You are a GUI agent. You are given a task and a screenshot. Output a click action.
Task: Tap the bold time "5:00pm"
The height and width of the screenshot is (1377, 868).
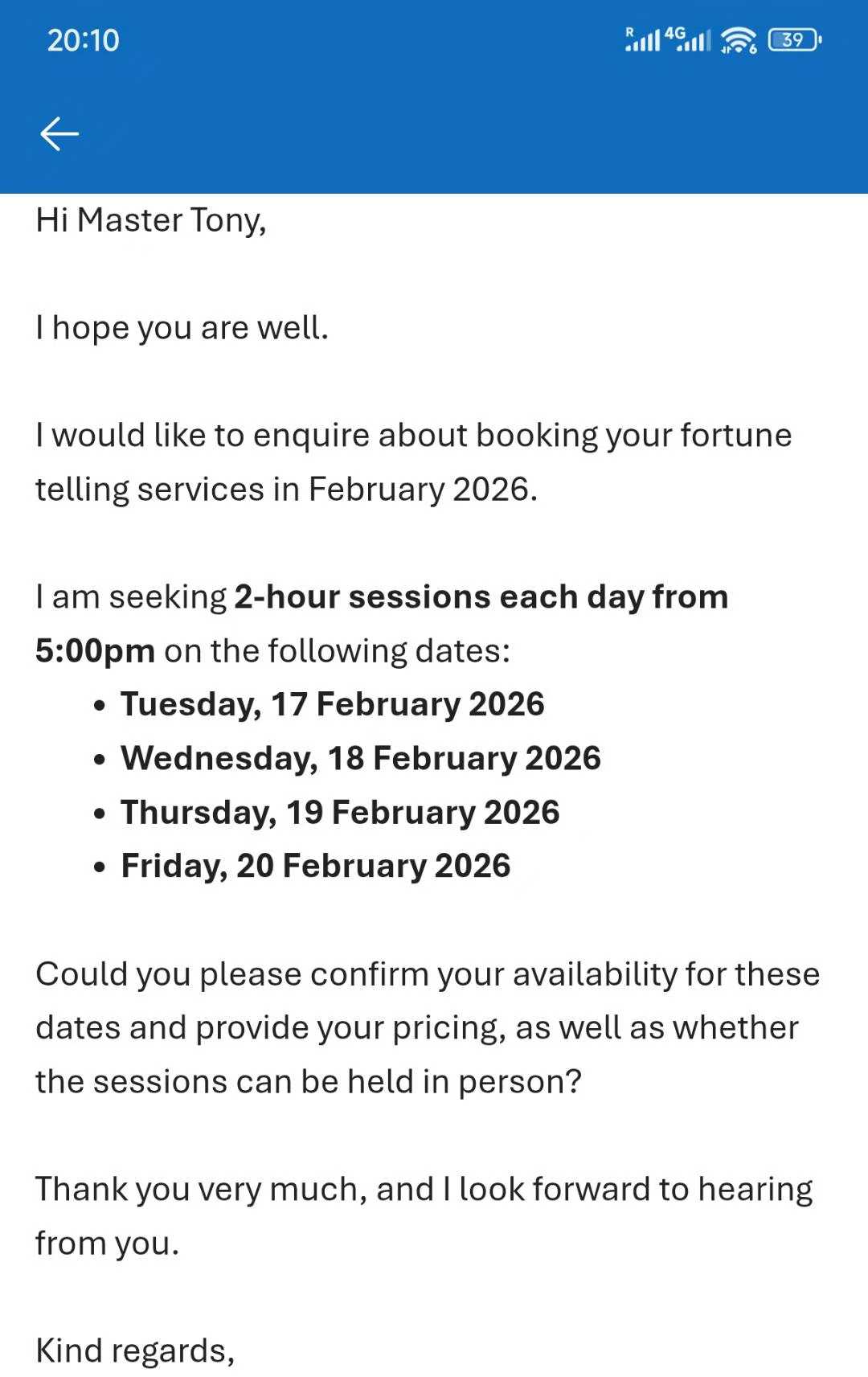pyautogui.click(x=95, y=650)
